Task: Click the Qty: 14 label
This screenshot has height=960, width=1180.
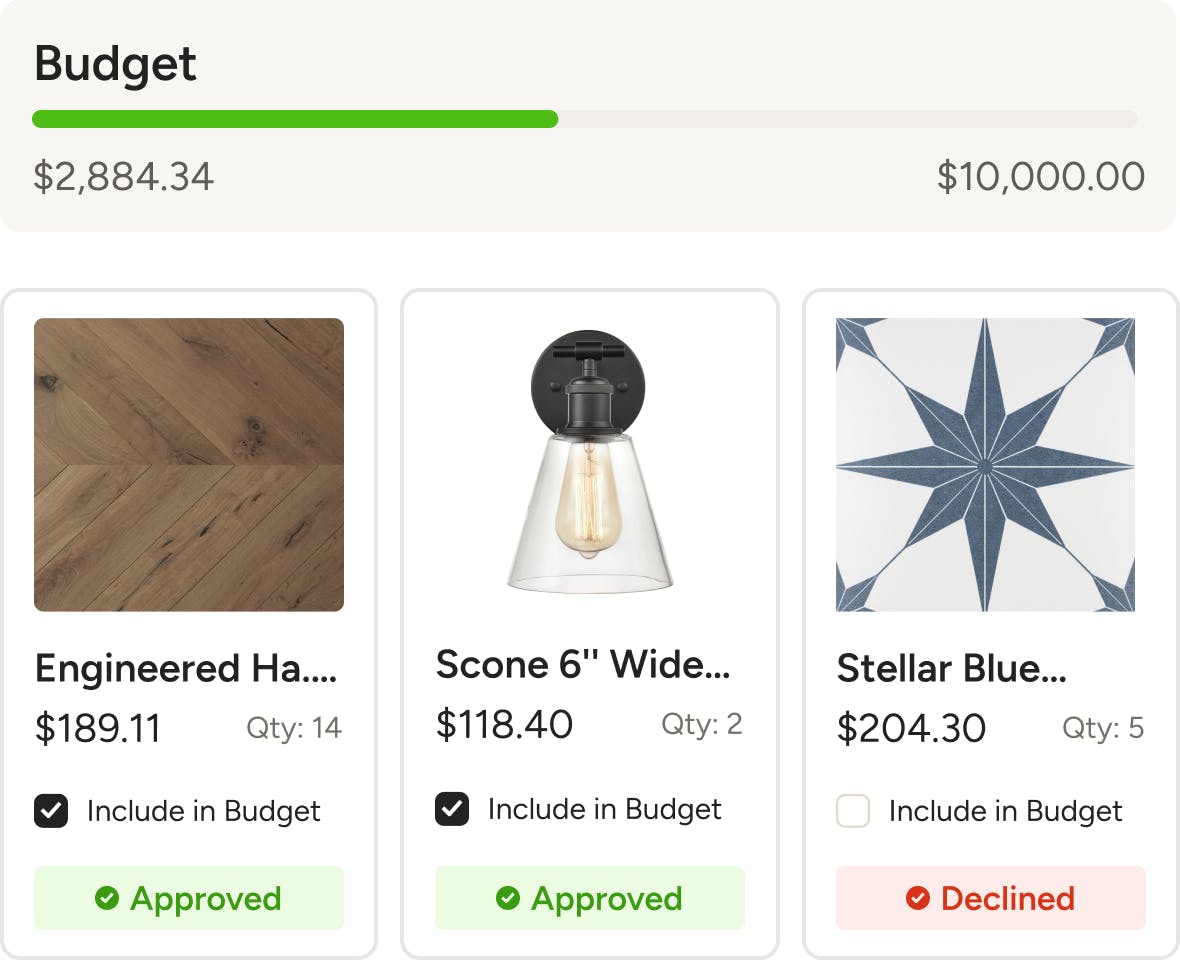Action: tap(294, 728)
